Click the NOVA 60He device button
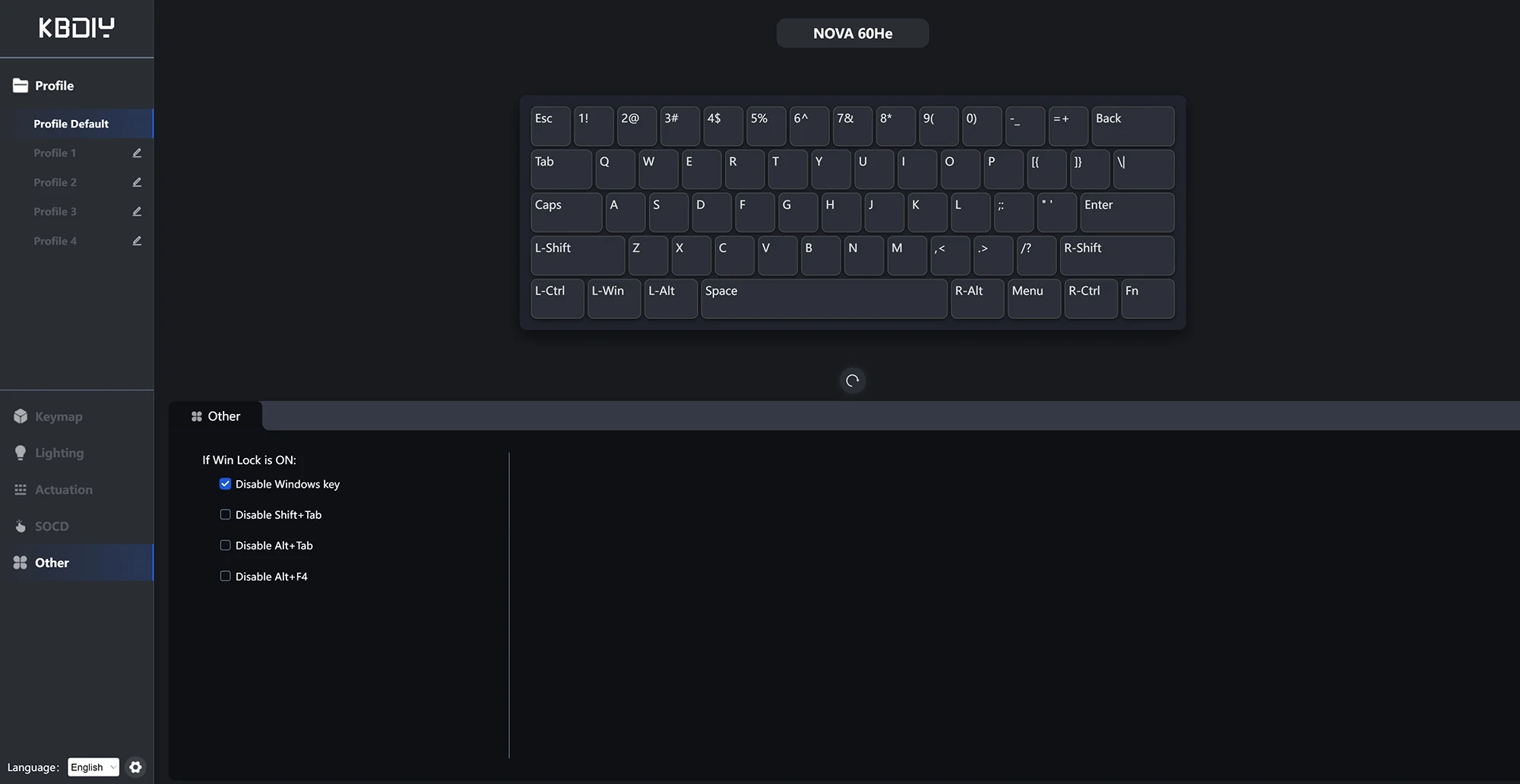Viewport: 1520px width, 784px height. 853,33
